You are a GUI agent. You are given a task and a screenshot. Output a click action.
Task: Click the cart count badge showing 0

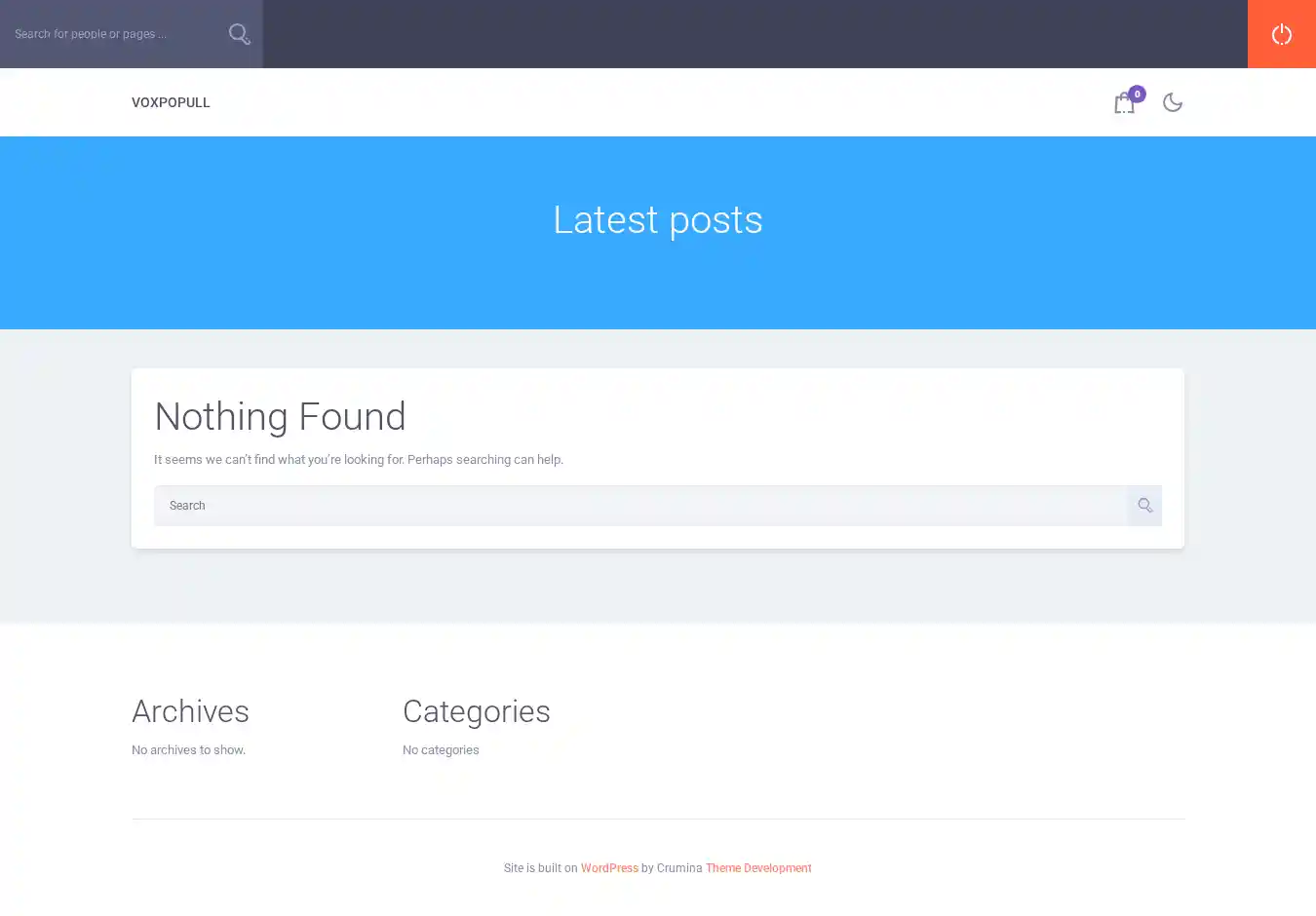pos(1137,94)
